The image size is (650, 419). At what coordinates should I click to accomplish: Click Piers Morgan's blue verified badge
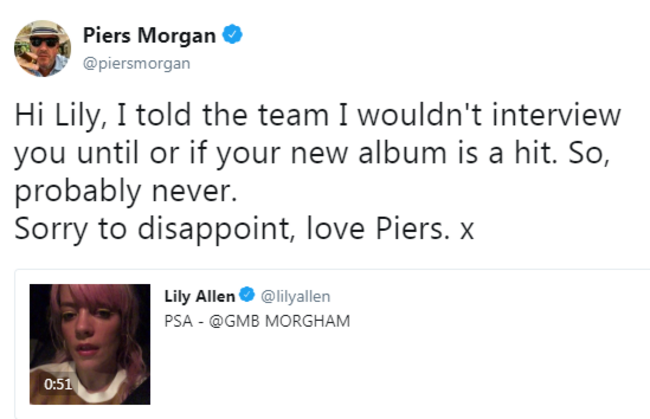(x=233, y=34)
